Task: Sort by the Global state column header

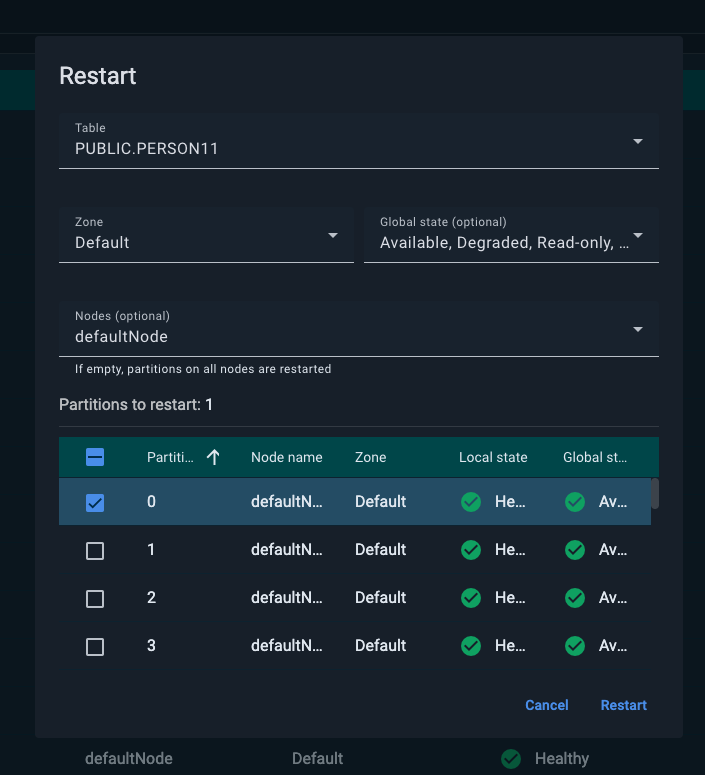Action: point(595,457)
